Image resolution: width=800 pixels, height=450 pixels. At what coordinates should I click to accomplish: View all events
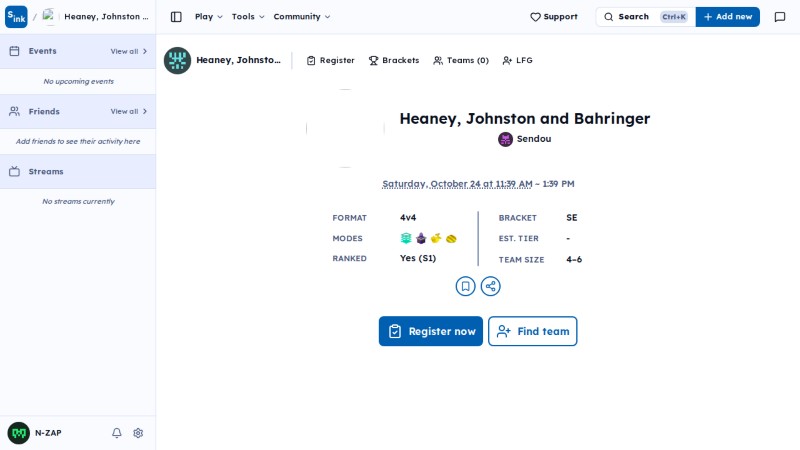pyautogui.click(x=129, y=51)
